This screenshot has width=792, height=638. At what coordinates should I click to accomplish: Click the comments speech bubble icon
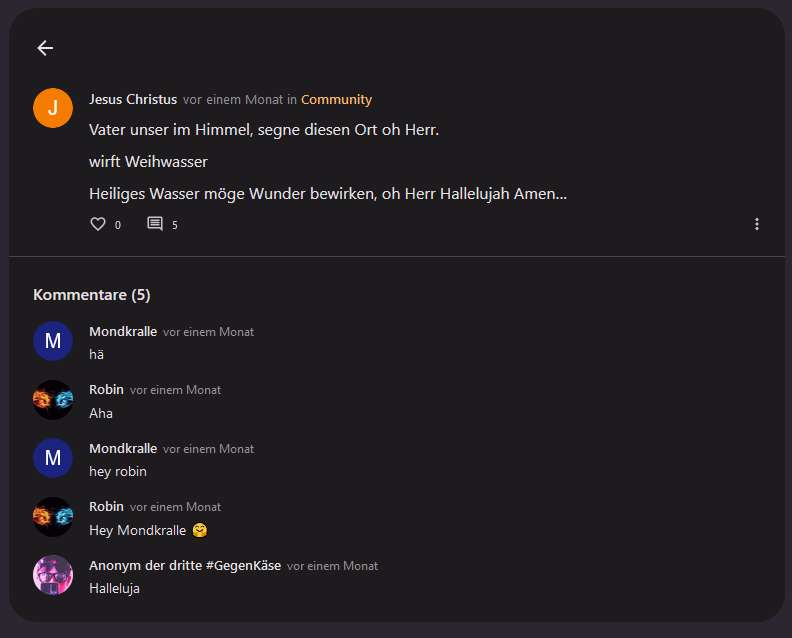155,224
